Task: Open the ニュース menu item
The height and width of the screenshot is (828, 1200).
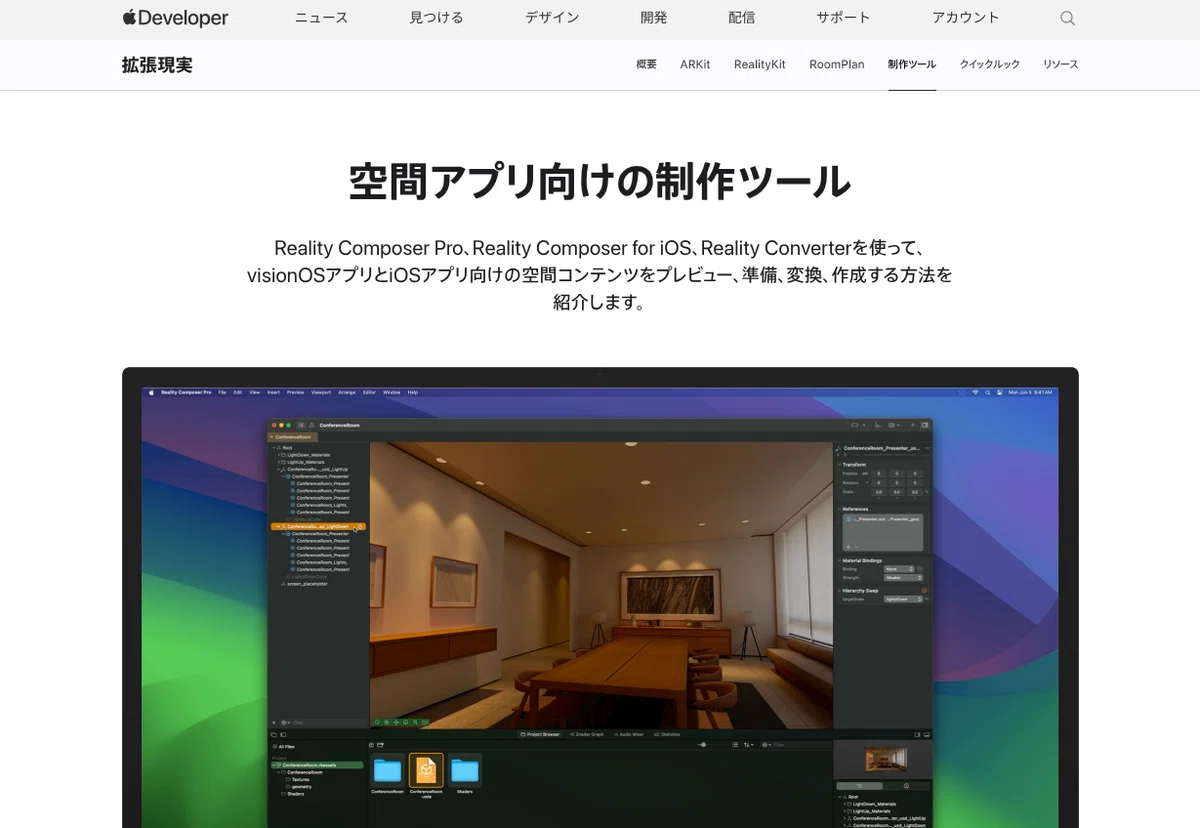Action: 321,18
